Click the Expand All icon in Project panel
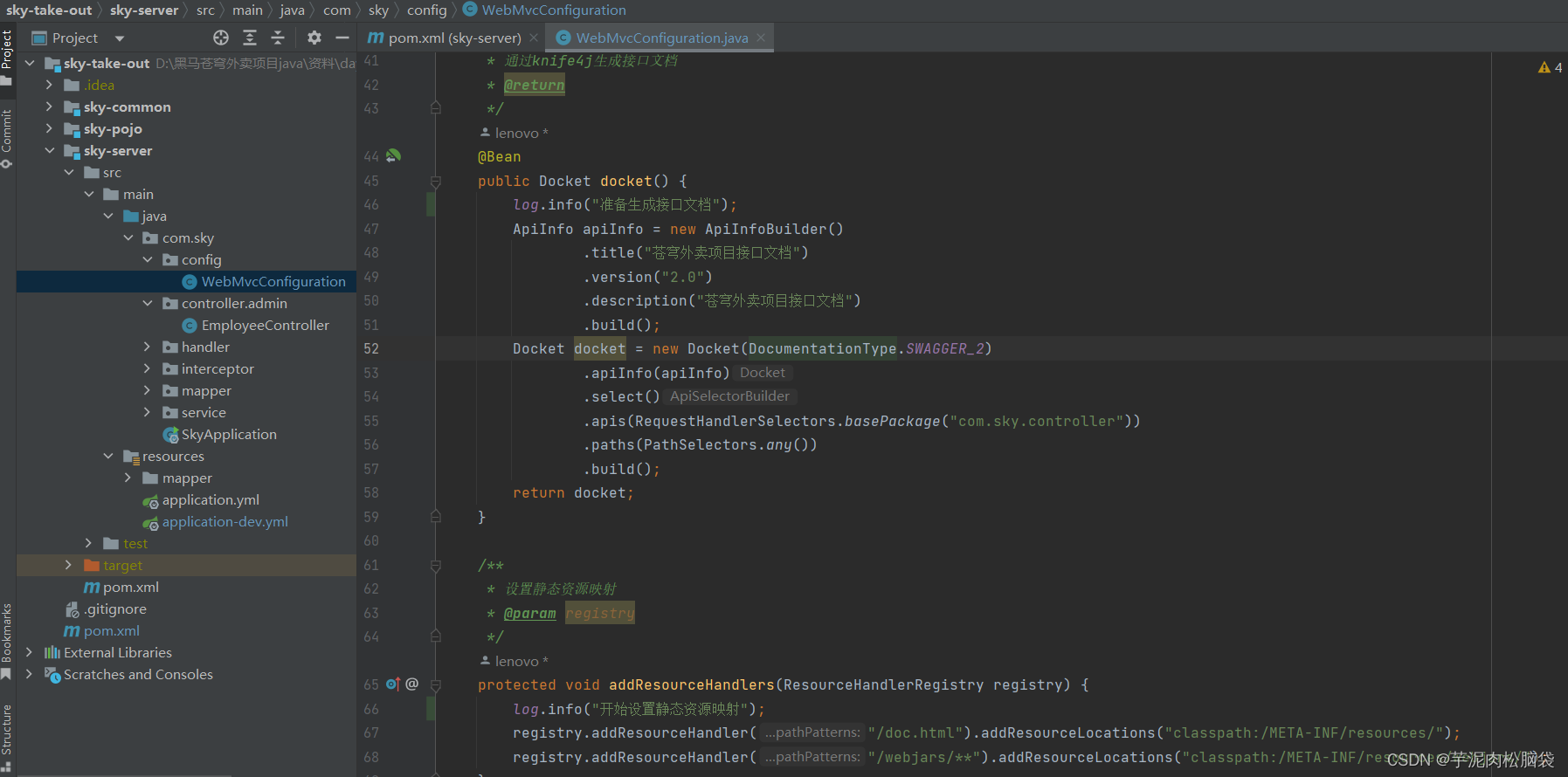 click(x=250, y=38)
